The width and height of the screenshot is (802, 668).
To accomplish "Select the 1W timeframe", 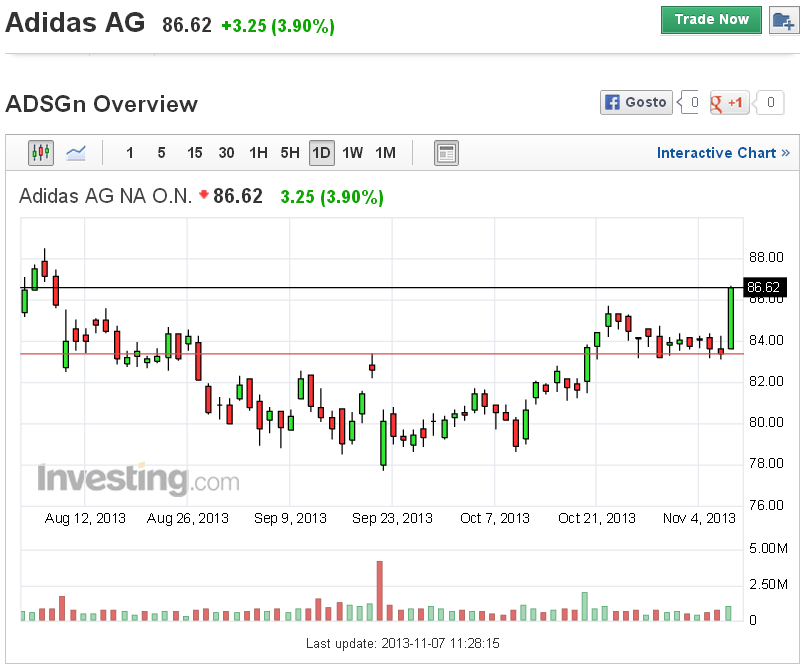I will 352,153.
